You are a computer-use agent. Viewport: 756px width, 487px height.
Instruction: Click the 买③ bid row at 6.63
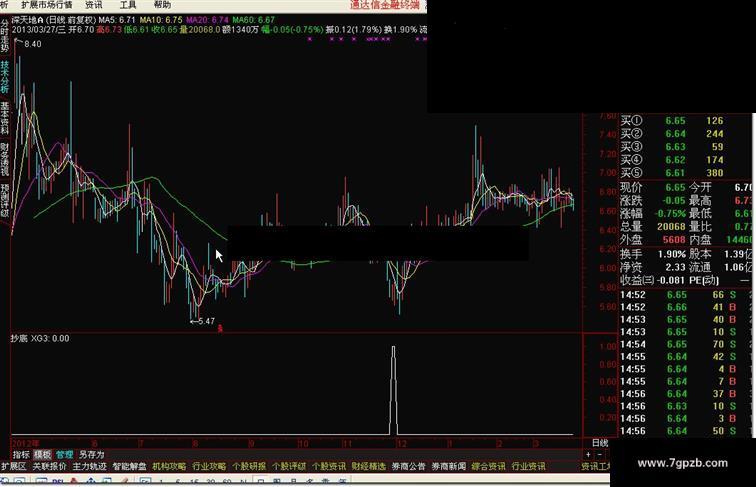click(672, 147)
